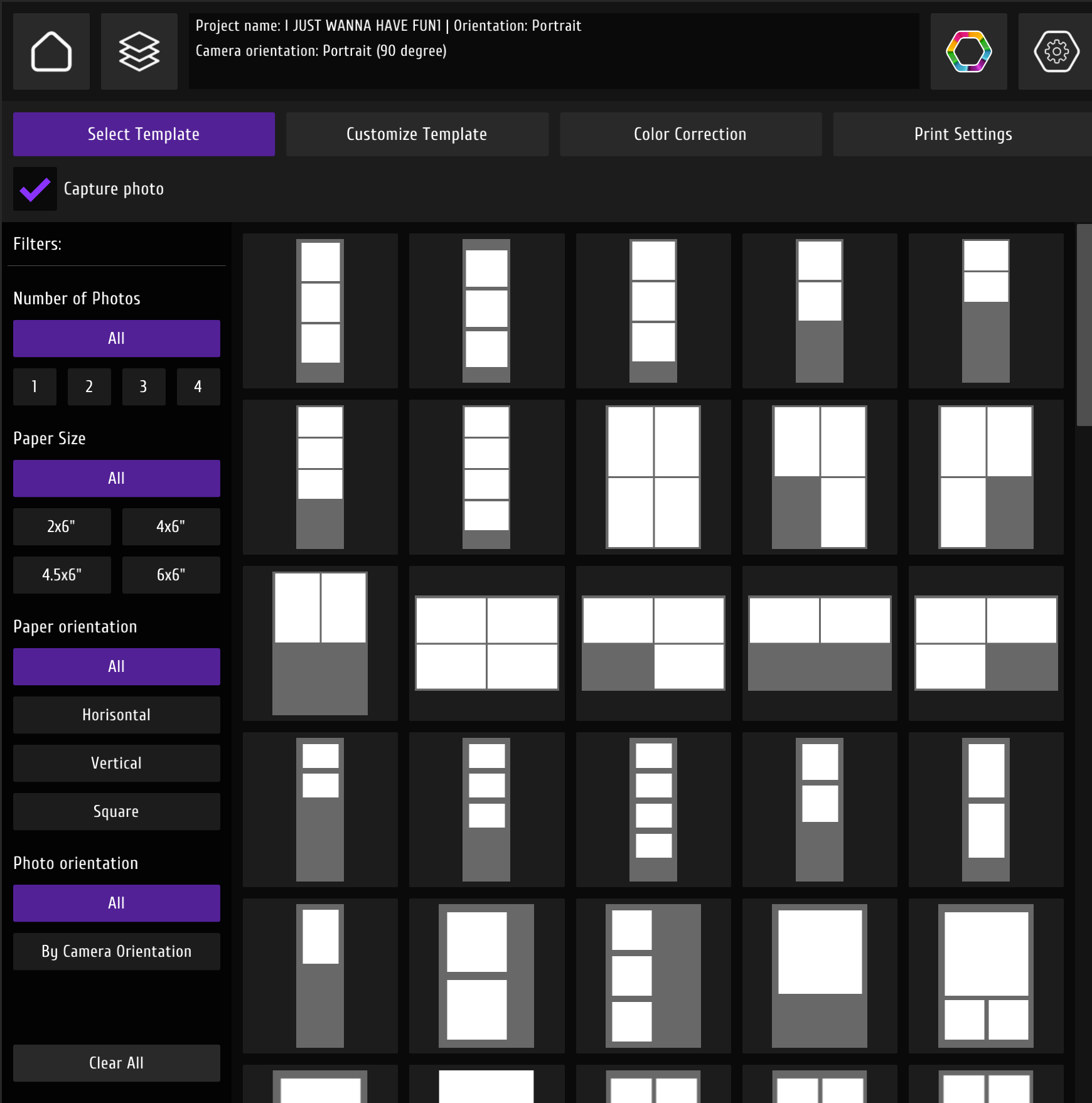The width and height of the screenshot is (1092, 1103).
Task: Choose Horisontal paper orientation
Action: (x=117, y=715)
